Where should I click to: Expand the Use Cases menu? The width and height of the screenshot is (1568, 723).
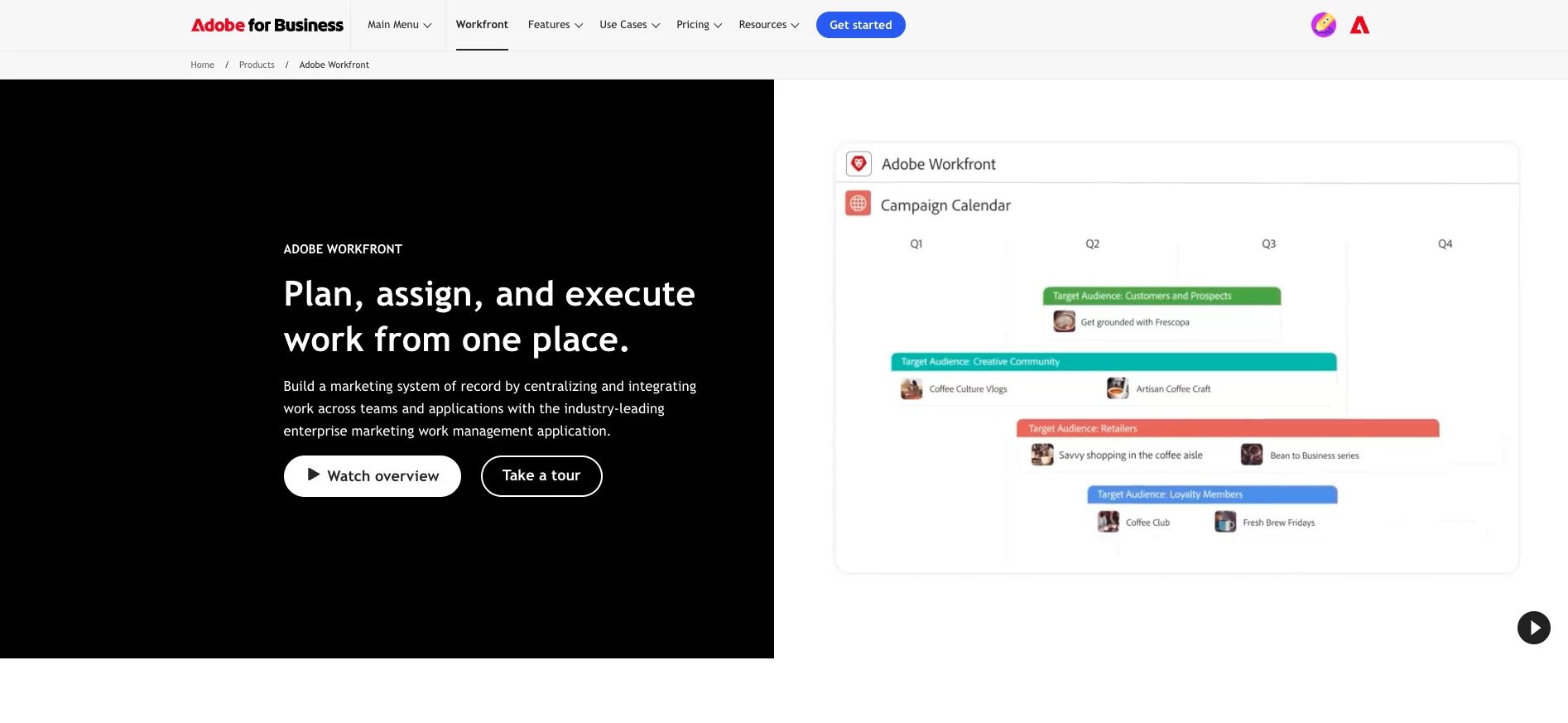pos(629,25)
